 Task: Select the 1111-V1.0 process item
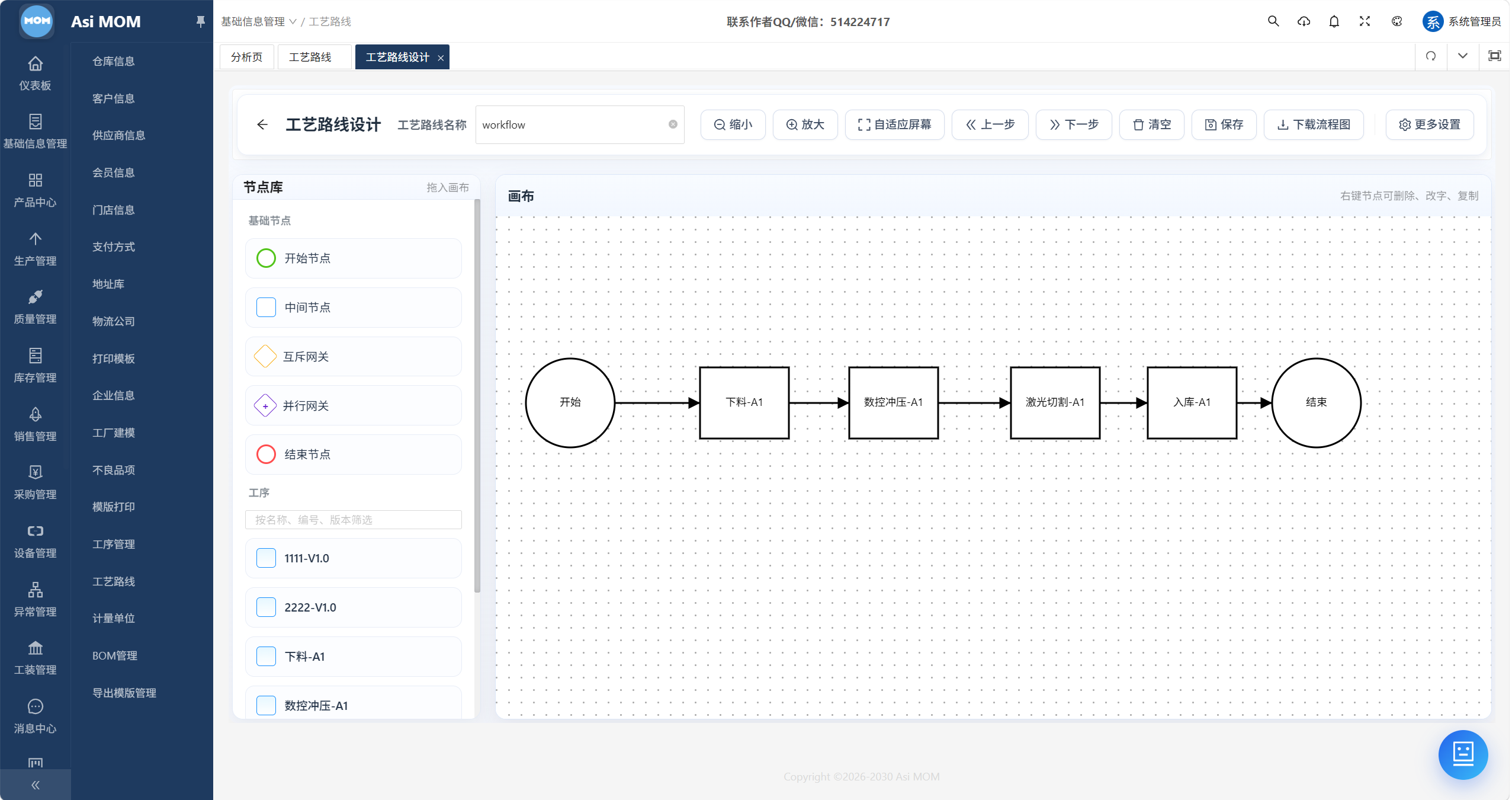coord(353,558)
